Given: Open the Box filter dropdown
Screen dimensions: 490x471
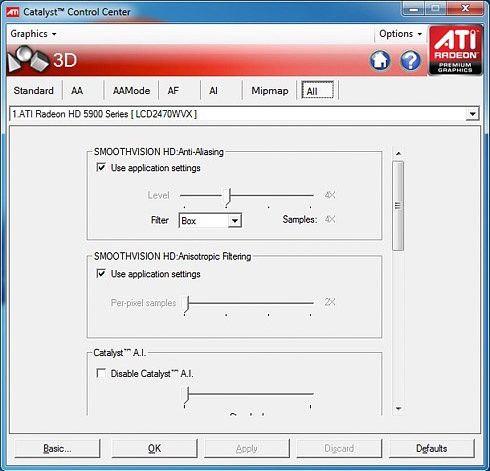Looking at the screenshot, I should [x=210, y=221].
